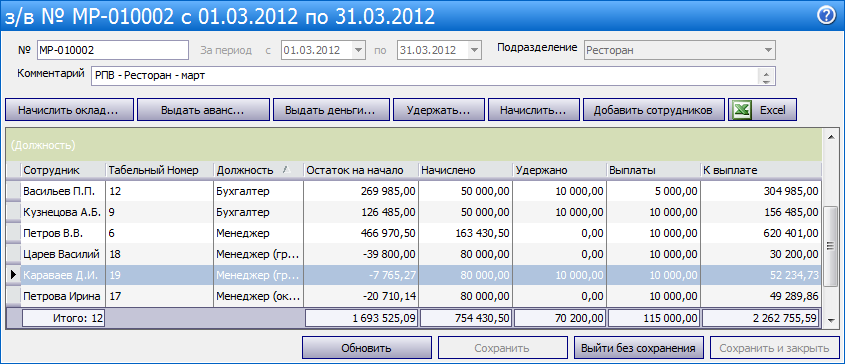Select the Петров В.В. employee cell
Viewport: 845px width, 364px height.
pos(63,233)
